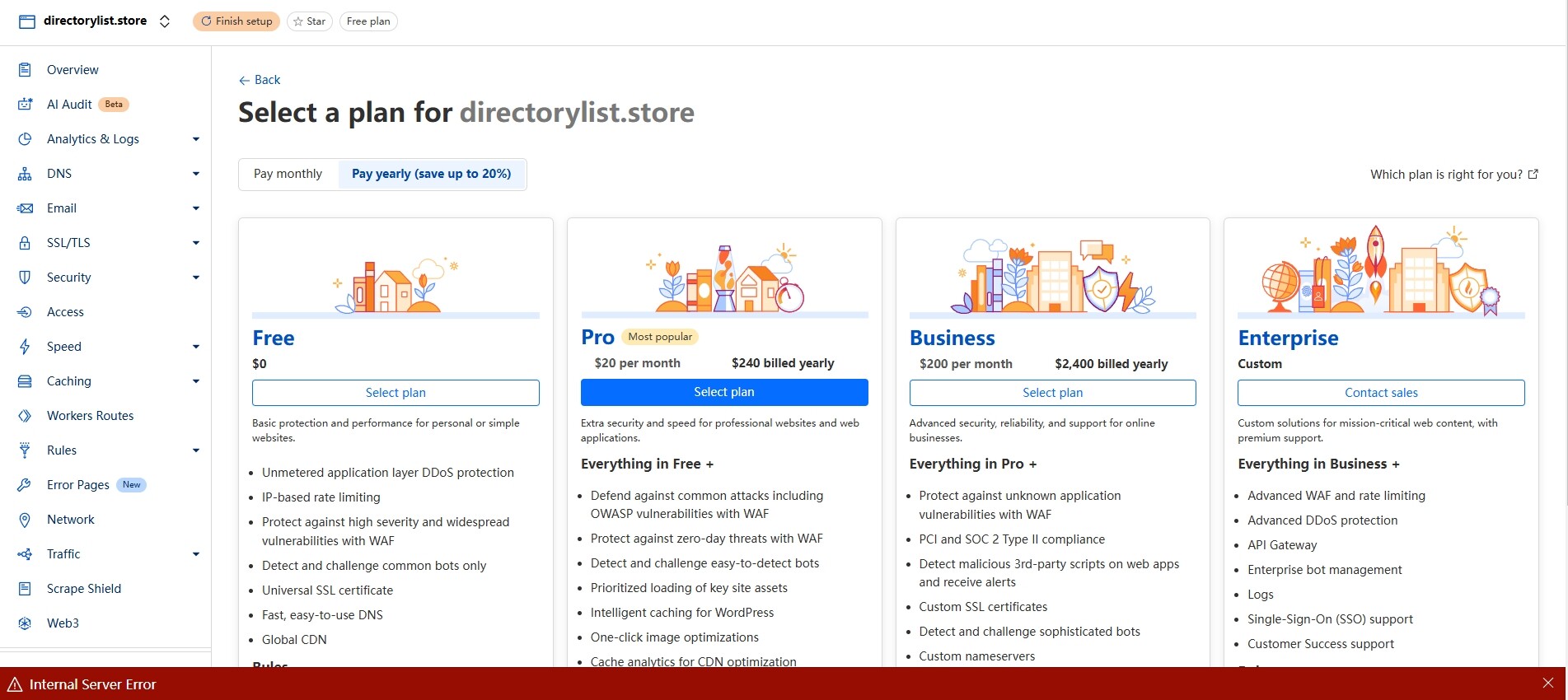1568x700 pixels.
Task: Click the Speed lightning bolt icon
Action: (x=25, y=347)
